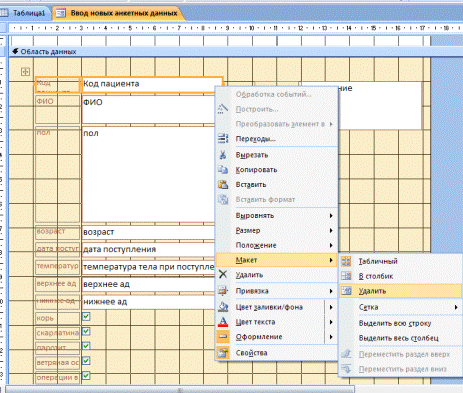463x393 pixels.
Task: Expand the Сетка submenu
Action: click(456, 307)
